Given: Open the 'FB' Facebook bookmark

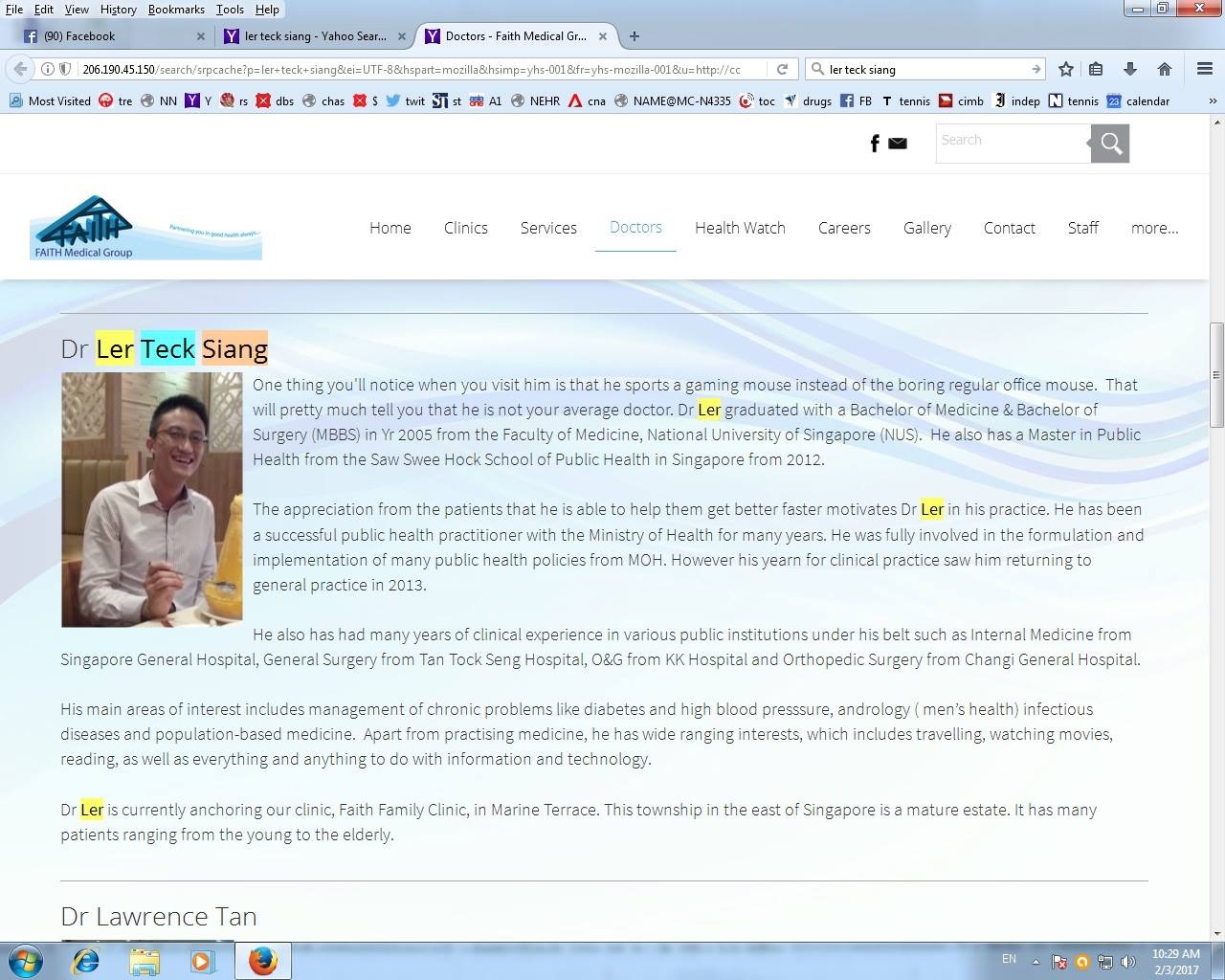Looking at the screenshot, I should [x=856, y=100].
